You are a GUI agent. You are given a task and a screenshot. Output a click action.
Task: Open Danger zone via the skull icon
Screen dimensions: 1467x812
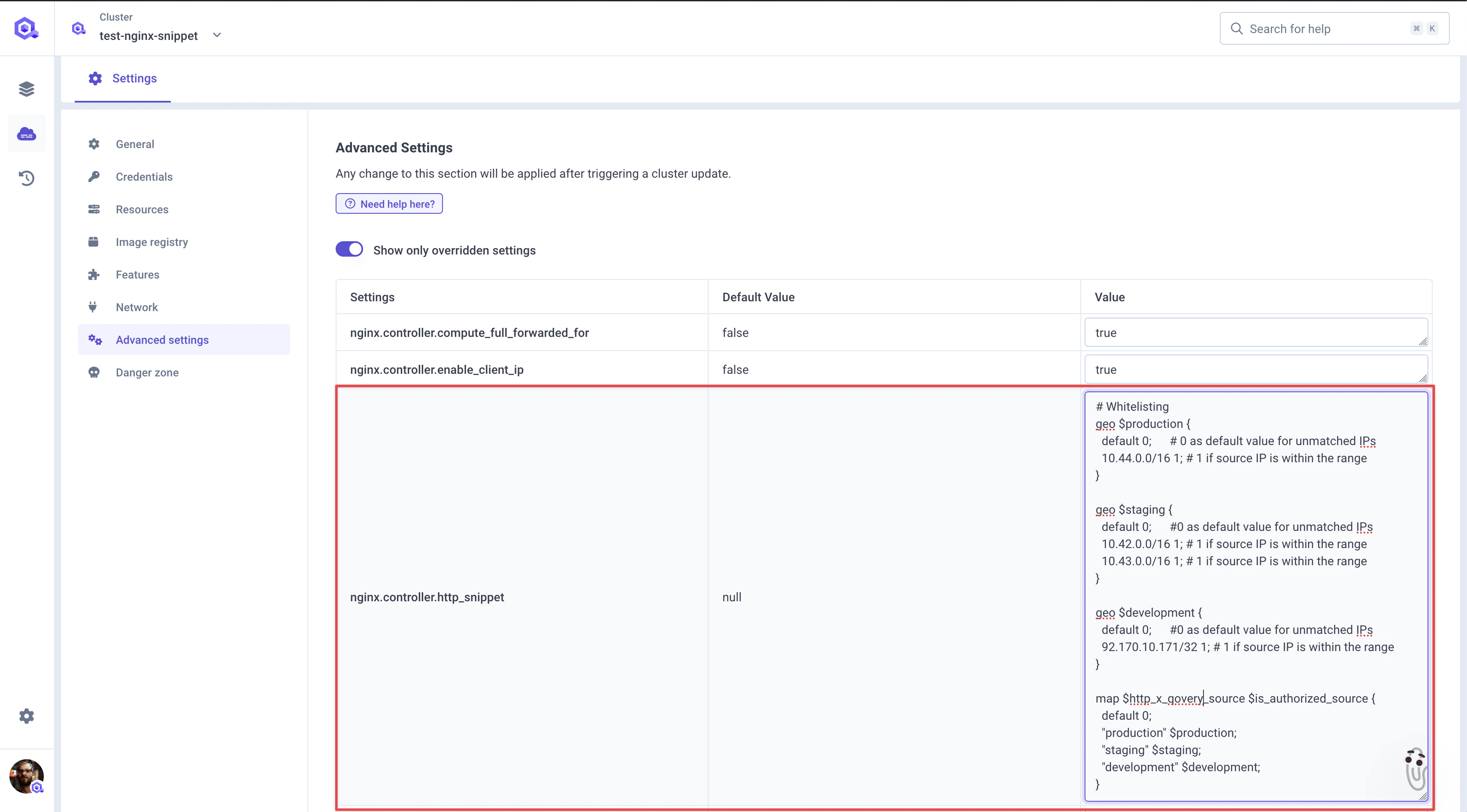[94, 373]
